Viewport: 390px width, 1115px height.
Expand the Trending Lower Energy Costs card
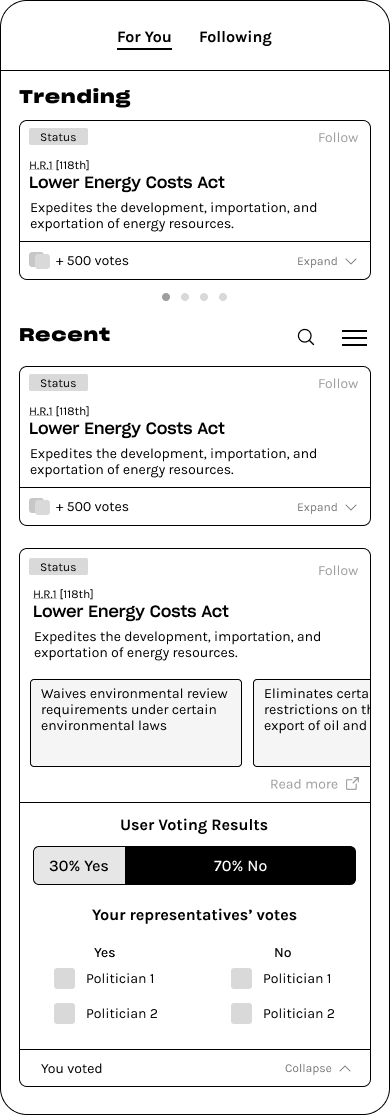[327, 261]
